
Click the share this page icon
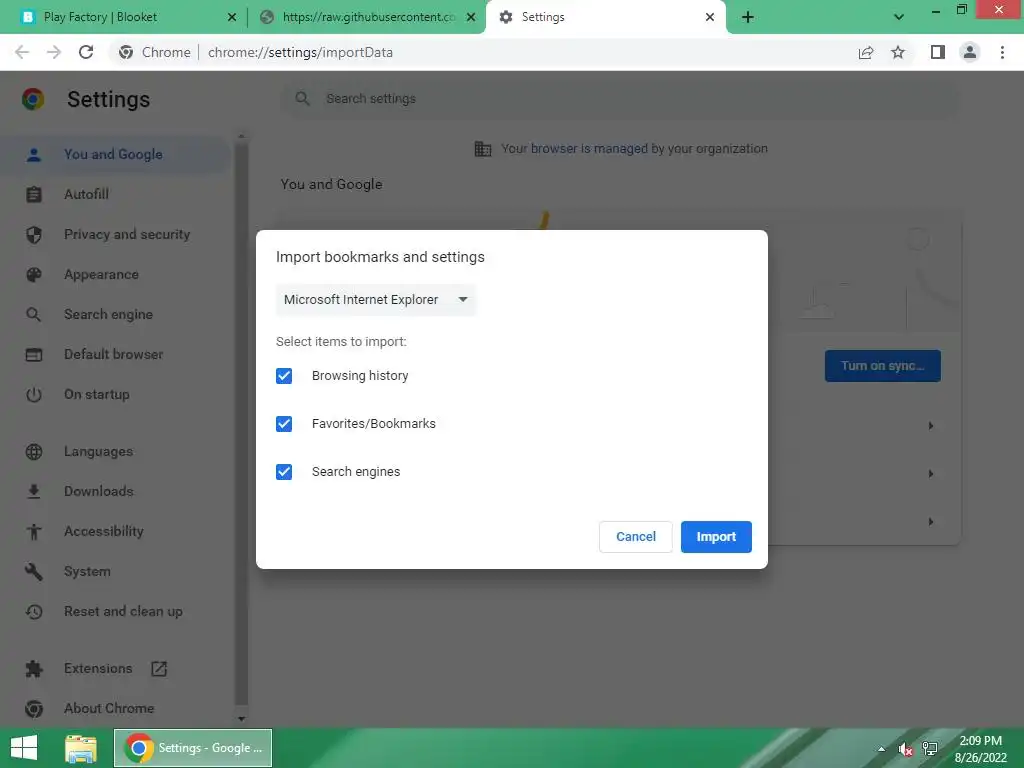tap(866, 52)
